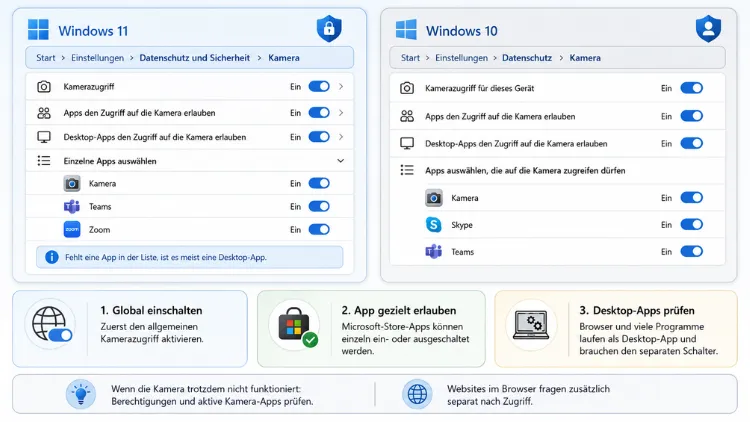Click the user shield icon in Windows 10 panel
750x422 pixels.
click(x=708, y=28)
